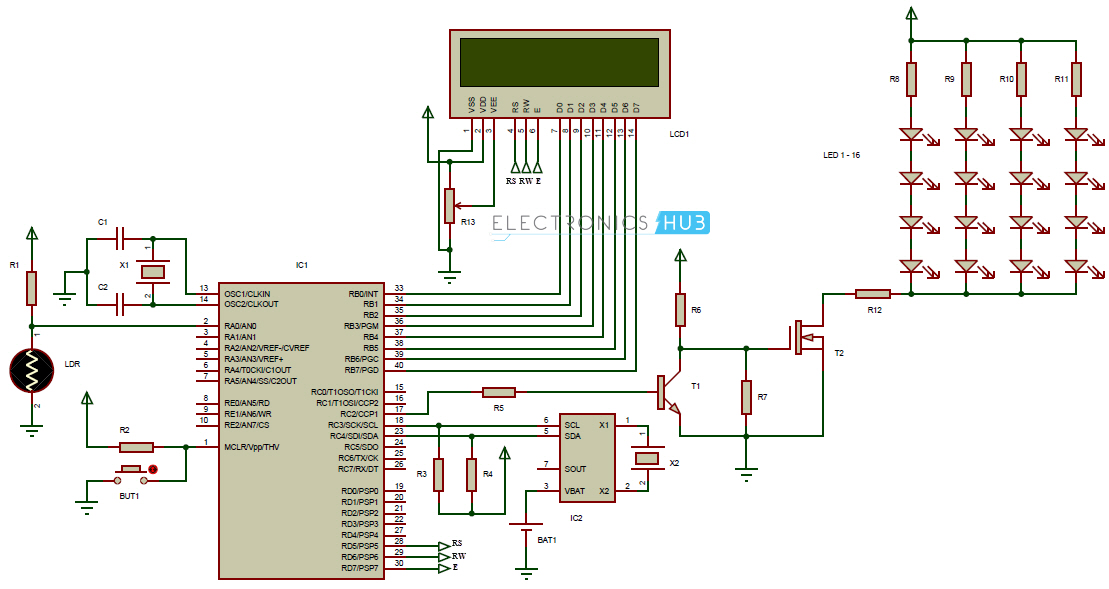This screenshot has height=589, width=1109.
Task: Select the RB0/INT pin label
Action: click(x=364, y=293)
